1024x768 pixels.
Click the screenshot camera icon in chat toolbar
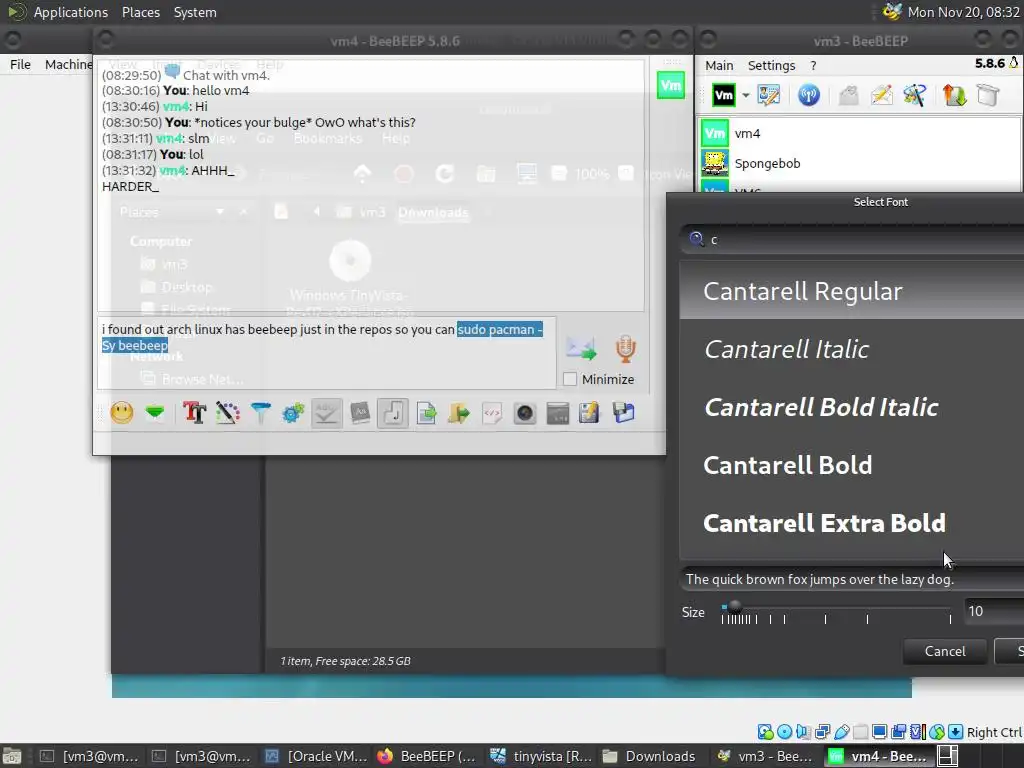(x=524, y=413)
